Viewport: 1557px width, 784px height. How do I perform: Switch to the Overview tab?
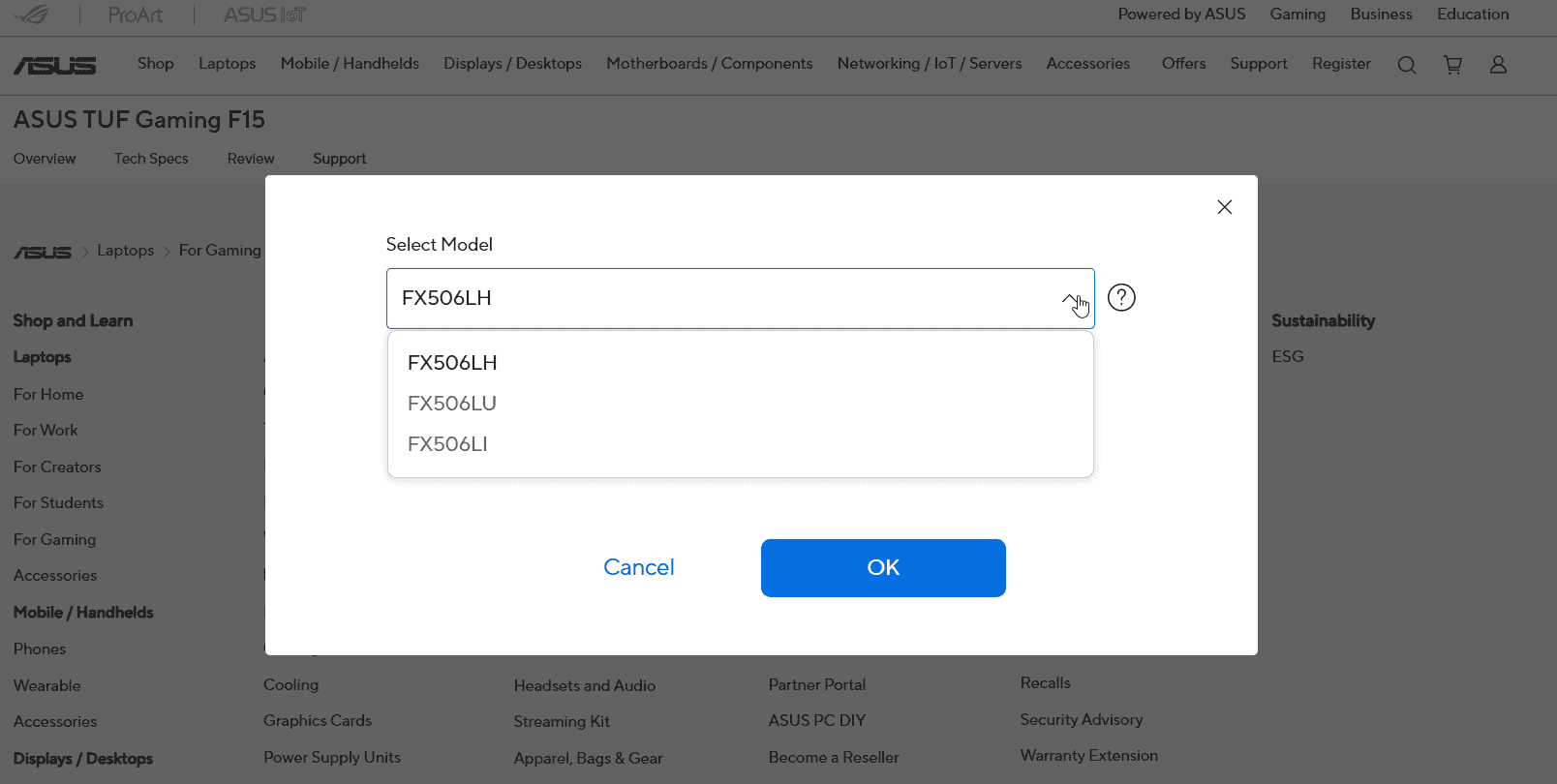pos(45,159)
